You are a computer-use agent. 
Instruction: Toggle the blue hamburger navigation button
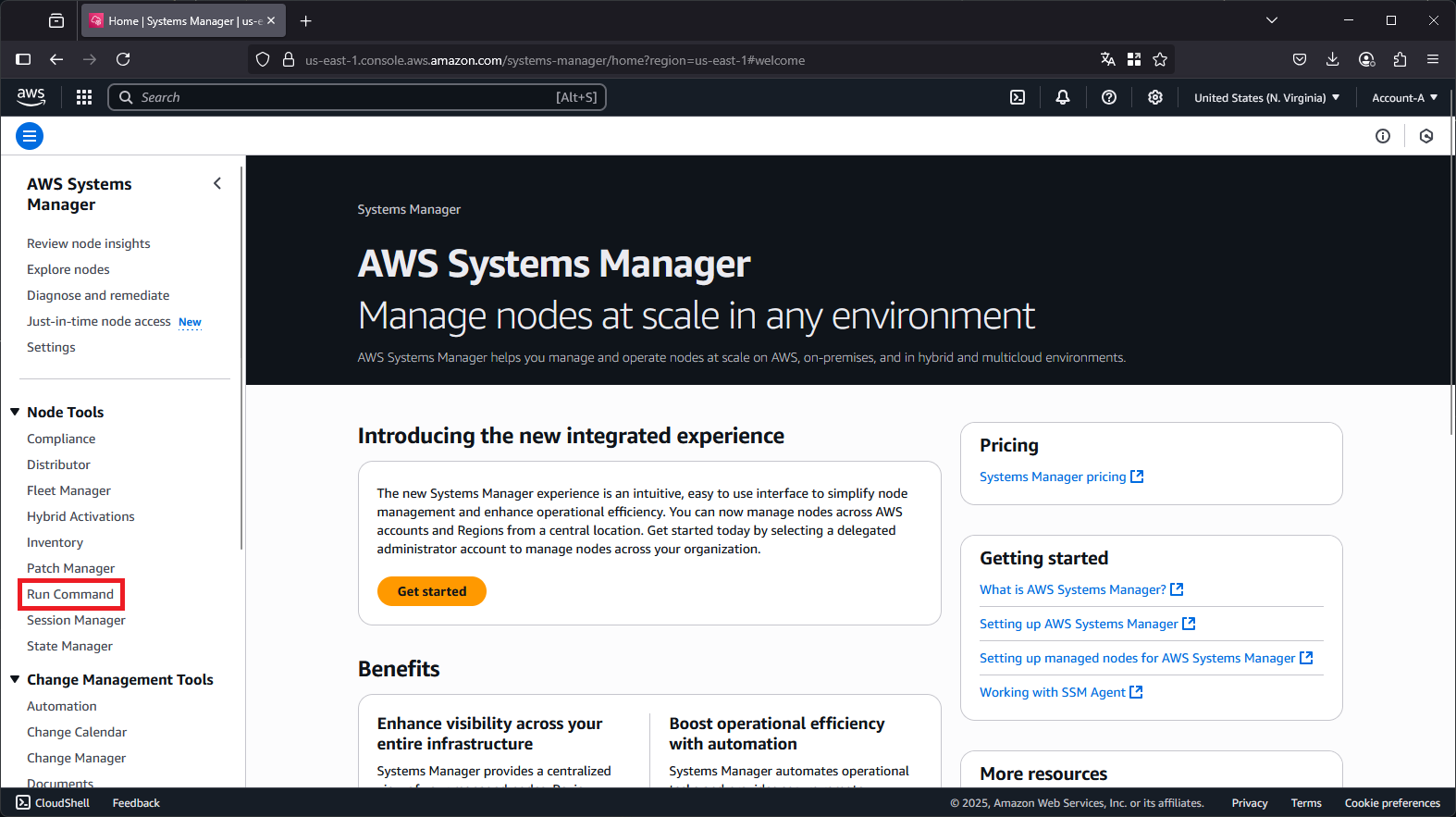(x=30, y=136)
